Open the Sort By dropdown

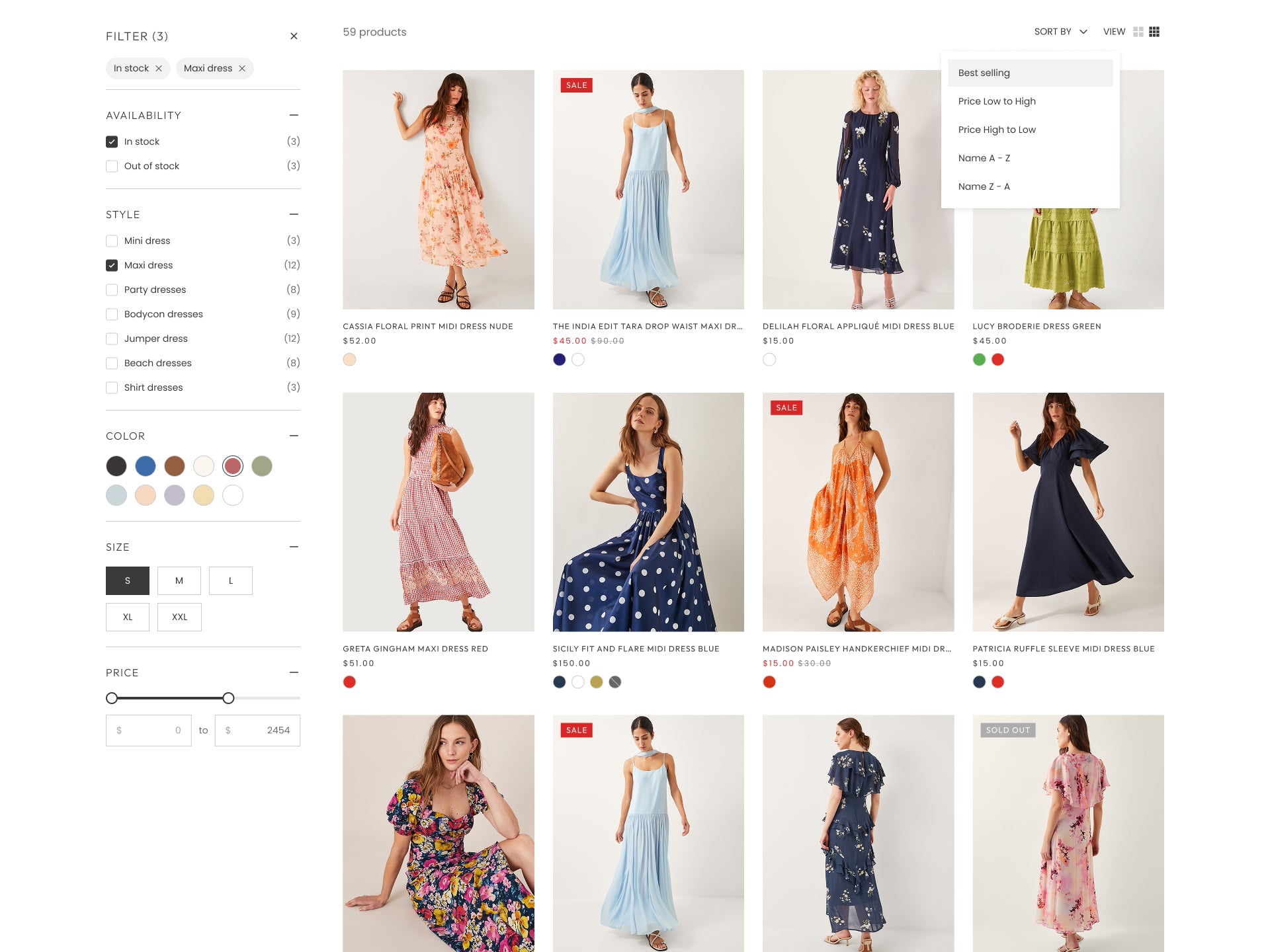coord(1060,32)
